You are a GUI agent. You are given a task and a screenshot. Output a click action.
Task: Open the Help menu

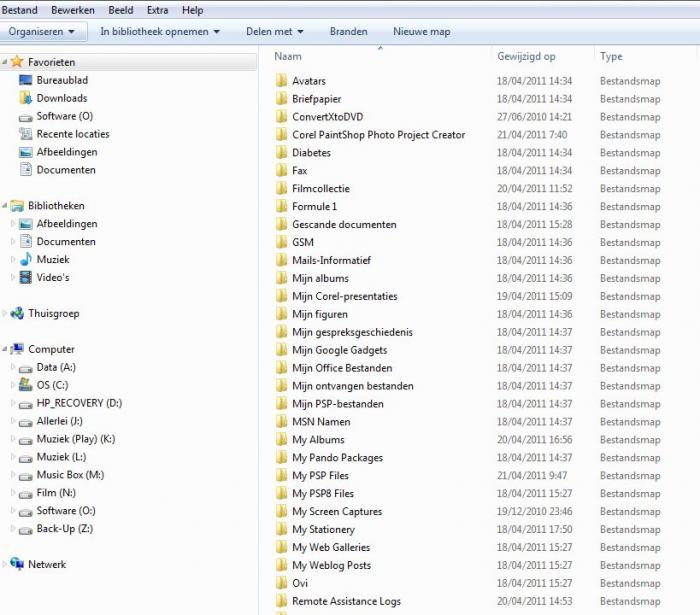(192, 10)
